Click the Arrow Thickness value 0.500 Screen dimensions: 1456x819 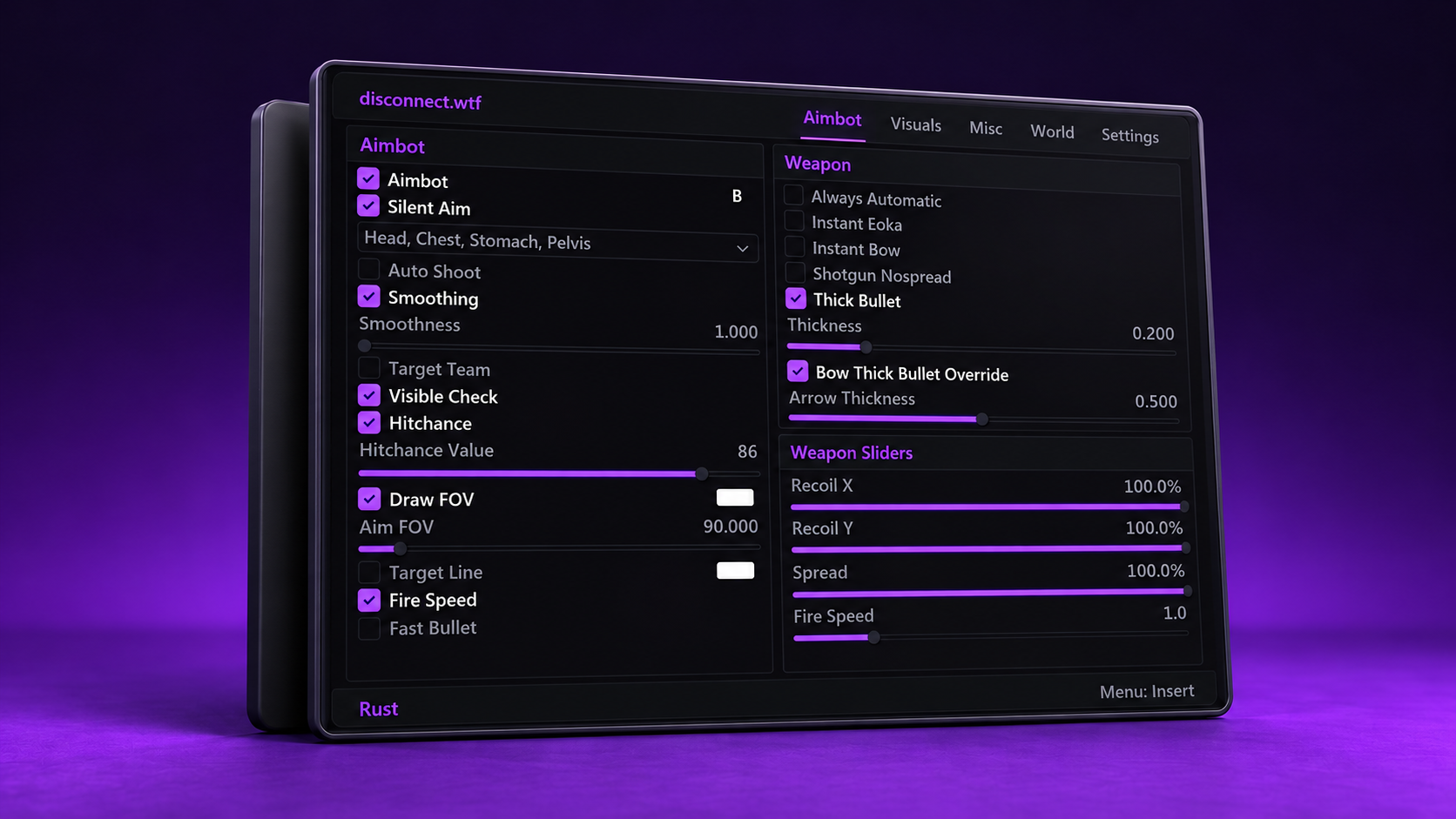click(x=1156, y=401)
